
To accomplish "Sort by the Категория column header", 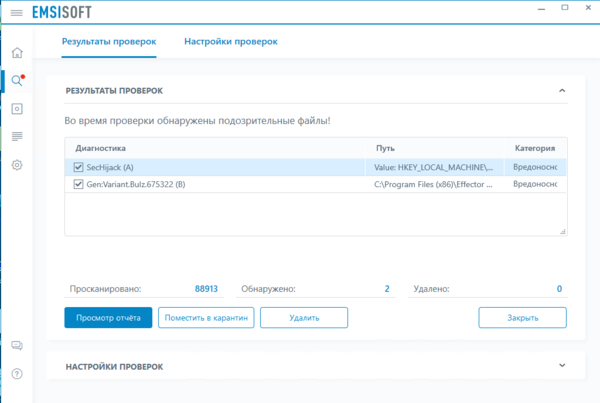I will (535, 148).
